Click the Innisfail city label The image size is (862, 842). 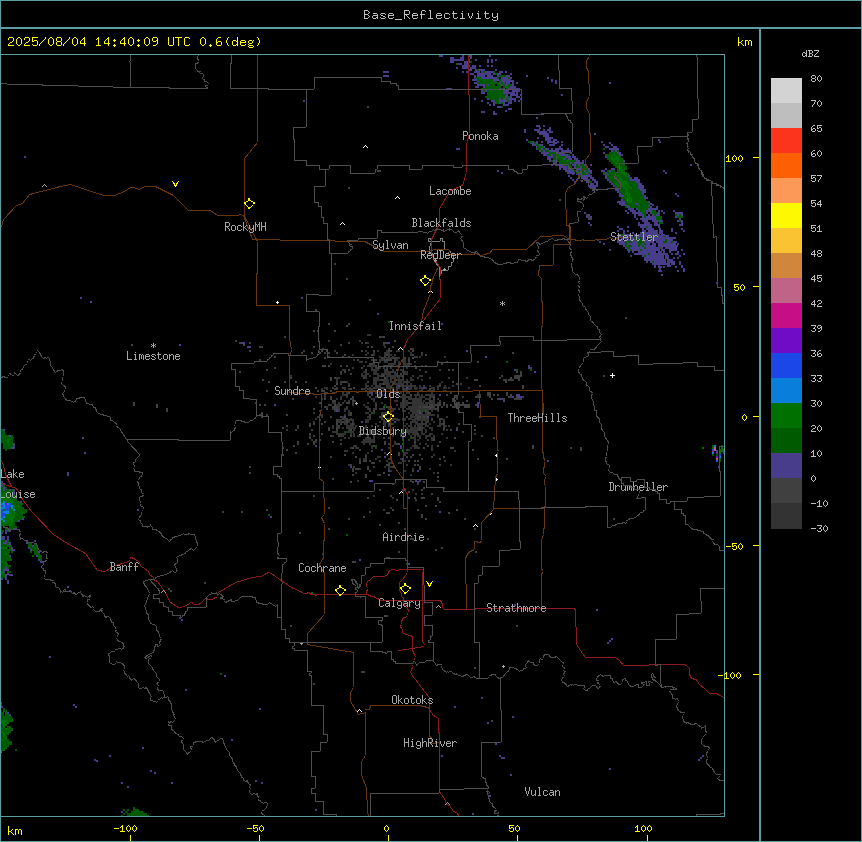click(x=416, y=326)
